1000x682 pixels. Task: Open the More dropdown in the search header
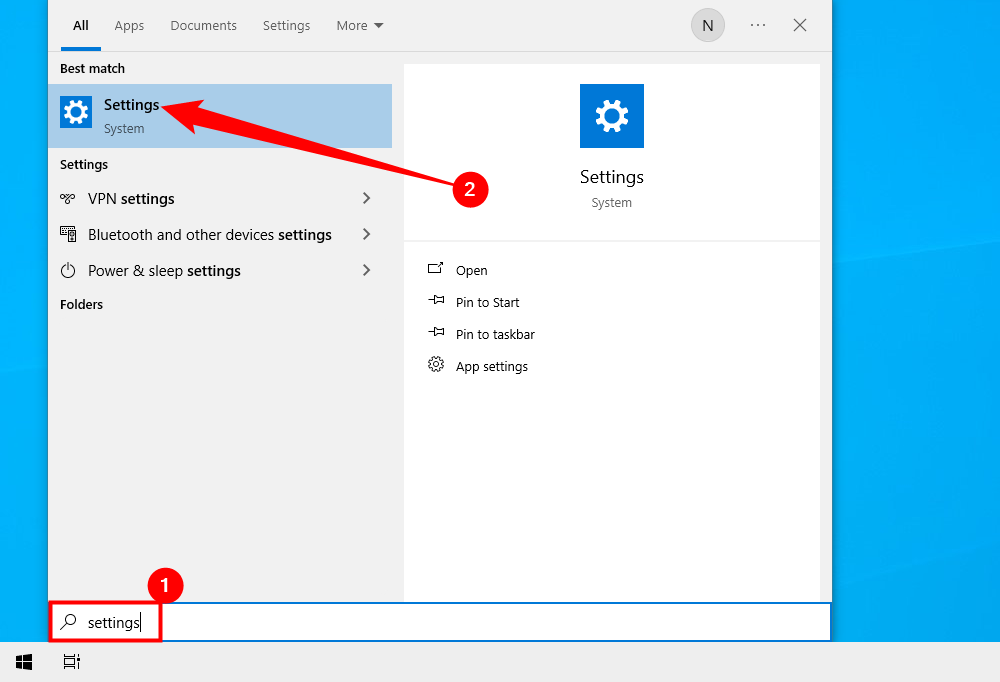tap(359, 25)
